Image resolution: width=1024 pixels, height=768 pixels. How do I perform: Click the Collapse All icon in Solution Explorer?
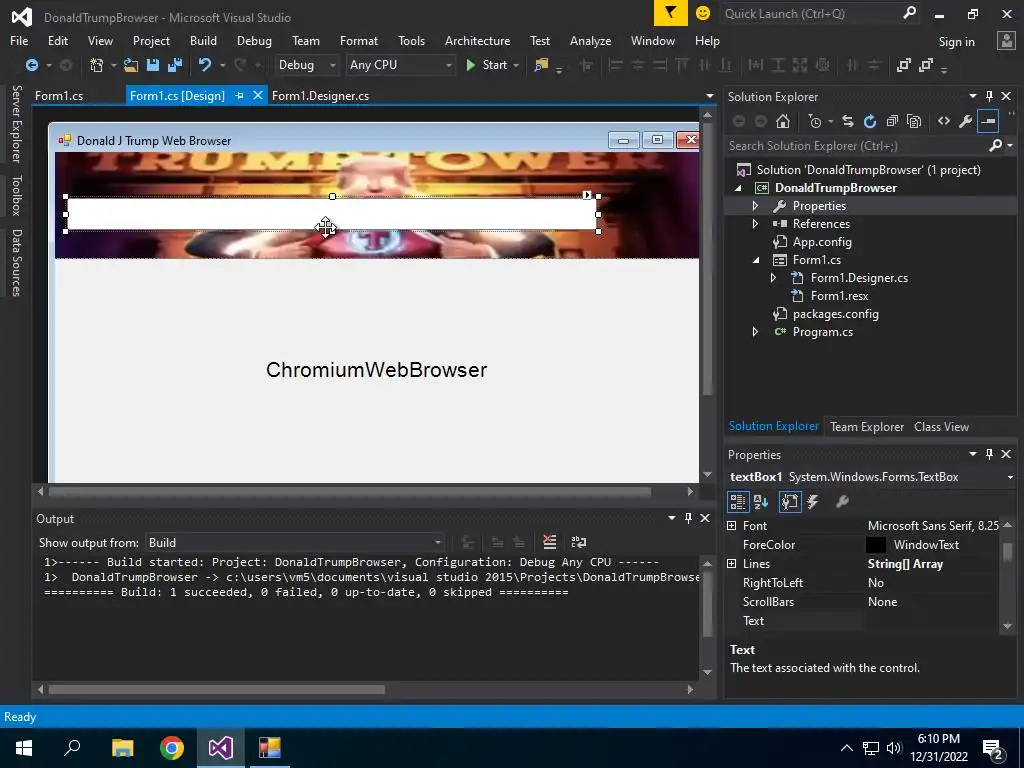(x=892, y=121)
